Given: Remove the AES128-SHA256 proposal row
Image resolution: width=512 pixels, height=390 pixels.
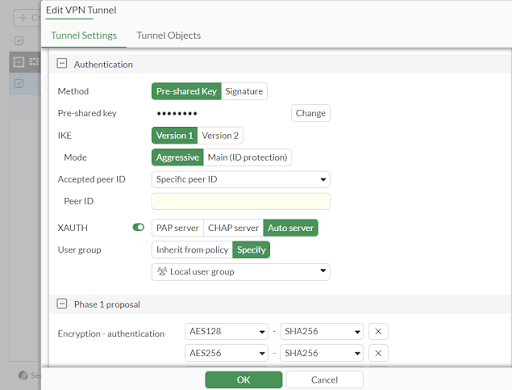Looking at the screenshot, I should tap(378, 331).
